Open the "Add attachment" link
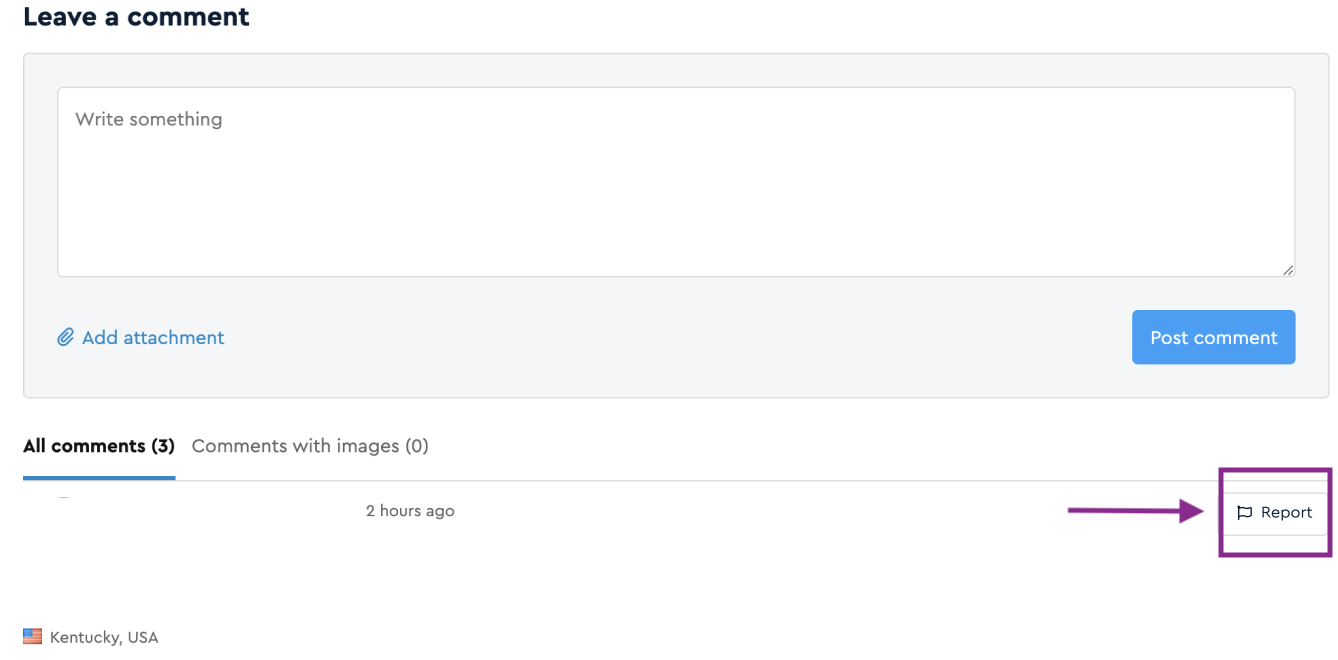This screenshot has height=660, width=1338. (153, 338)
